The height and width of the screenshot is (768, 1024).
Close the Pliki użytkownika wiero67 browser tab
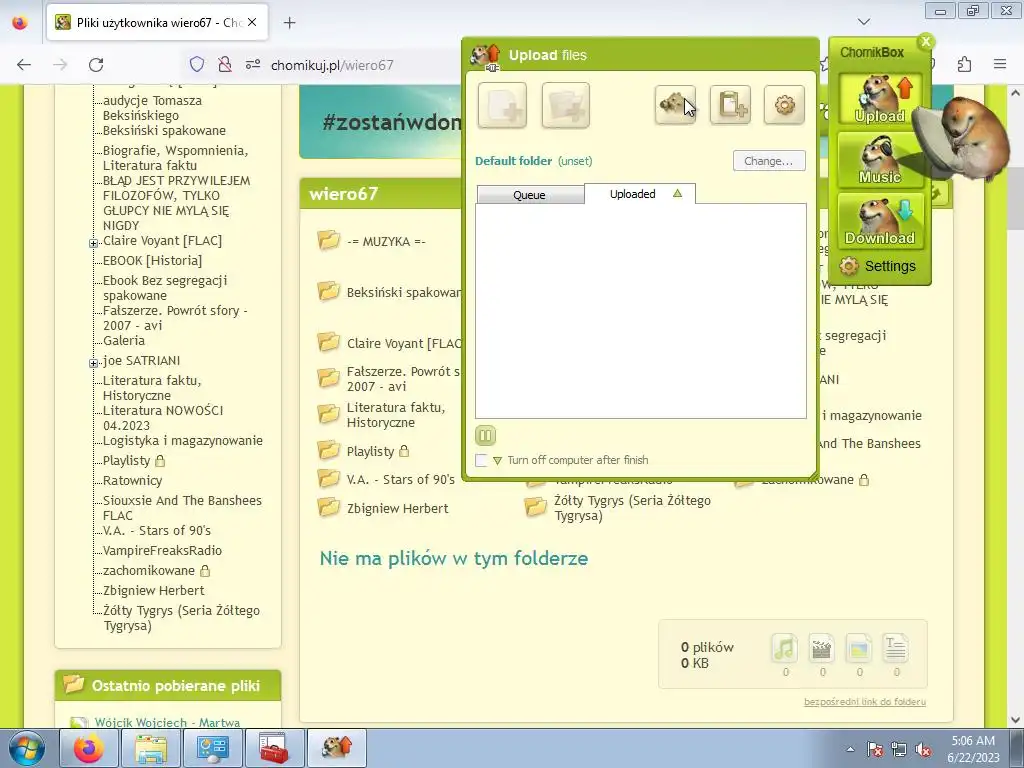tap(252, 22)
